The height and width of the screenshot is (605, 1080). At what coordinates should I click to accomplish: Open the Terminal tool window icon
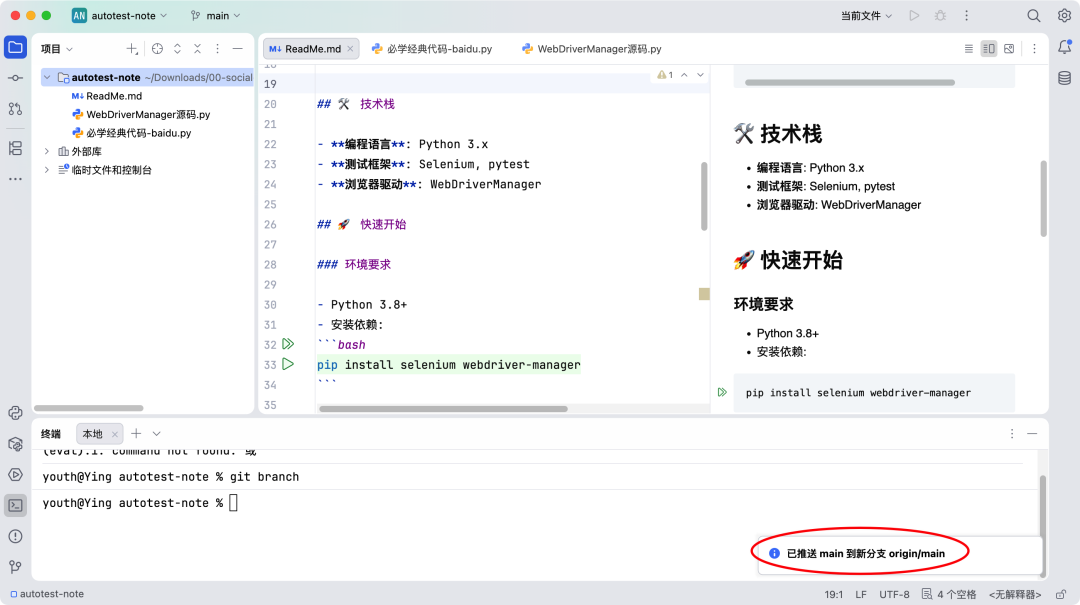(15, 506)
